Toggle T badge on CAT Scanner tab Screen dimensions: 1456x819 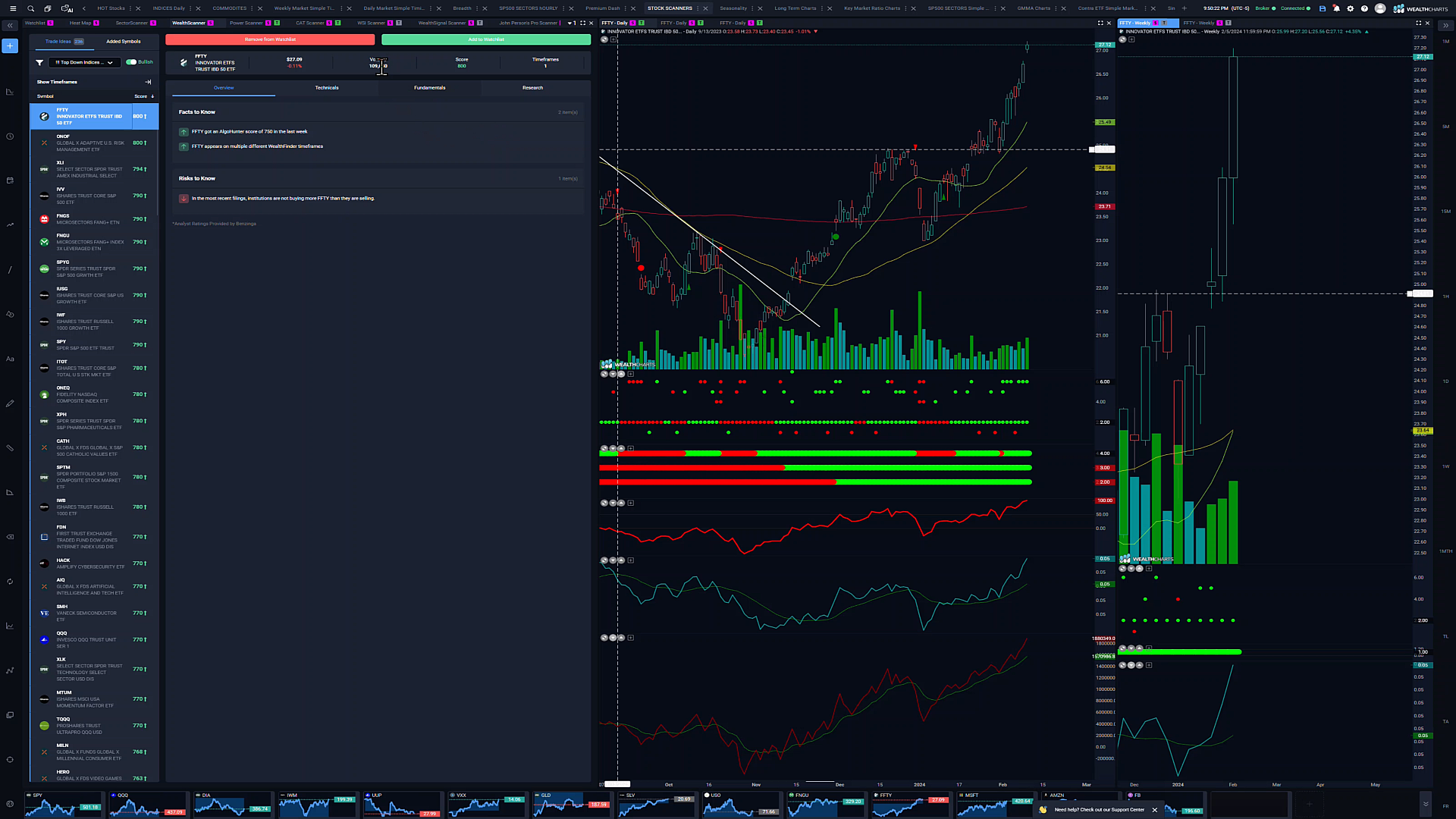(337, 23)
